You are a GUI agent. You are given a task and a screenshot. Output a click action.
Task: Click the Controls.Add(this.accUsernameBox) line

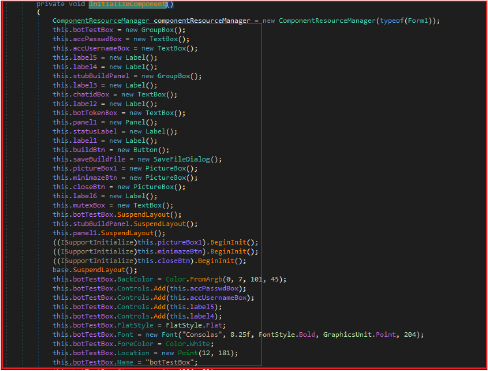pos(153,298)
